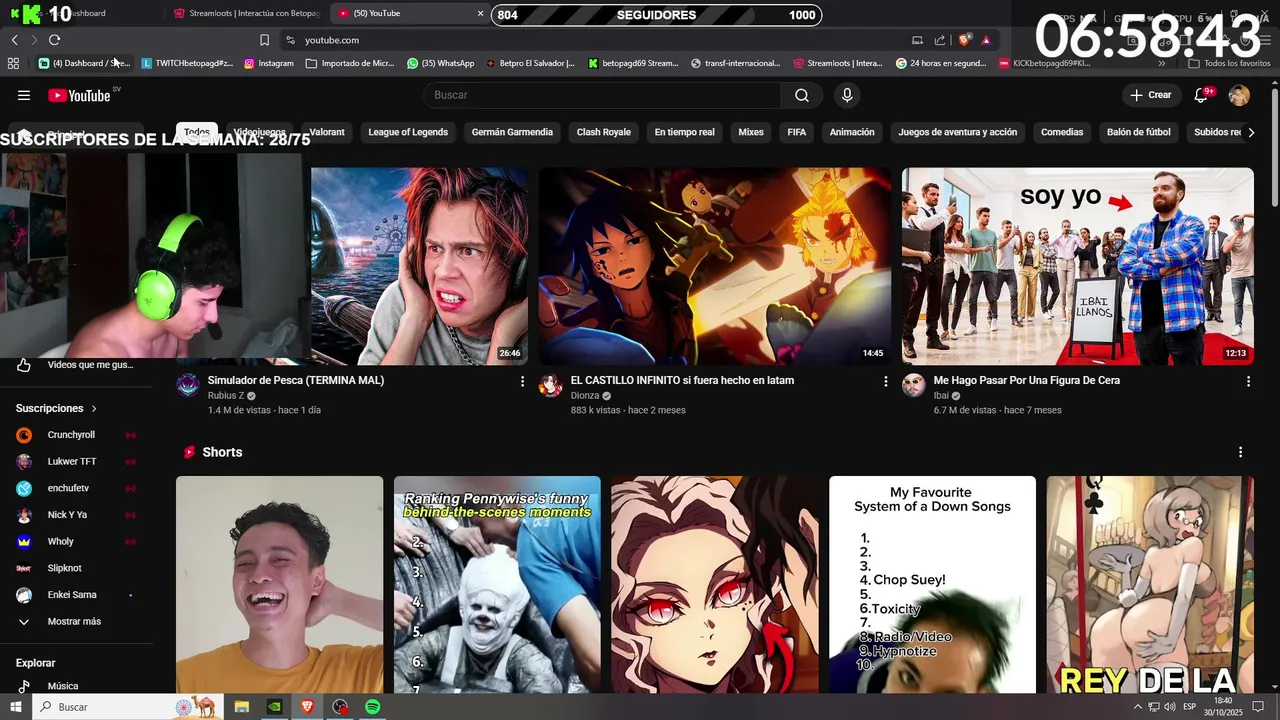The image size is (1280, 720).
Task: Select the Animación filter chip
Action: [852, 132]
